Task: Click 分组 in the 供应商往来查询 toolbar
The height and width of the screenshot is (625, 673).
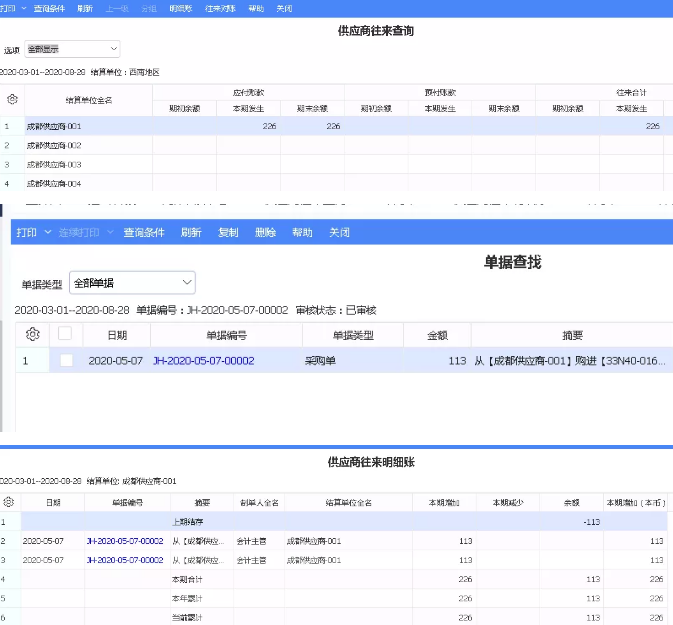Action: [x=149, y=8]
